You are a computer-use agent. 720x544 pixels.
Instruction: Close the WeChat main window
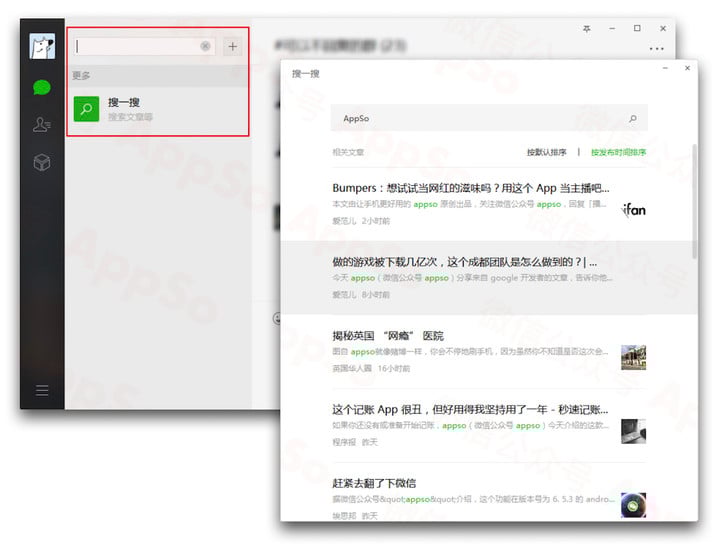(x=663, y=28)
